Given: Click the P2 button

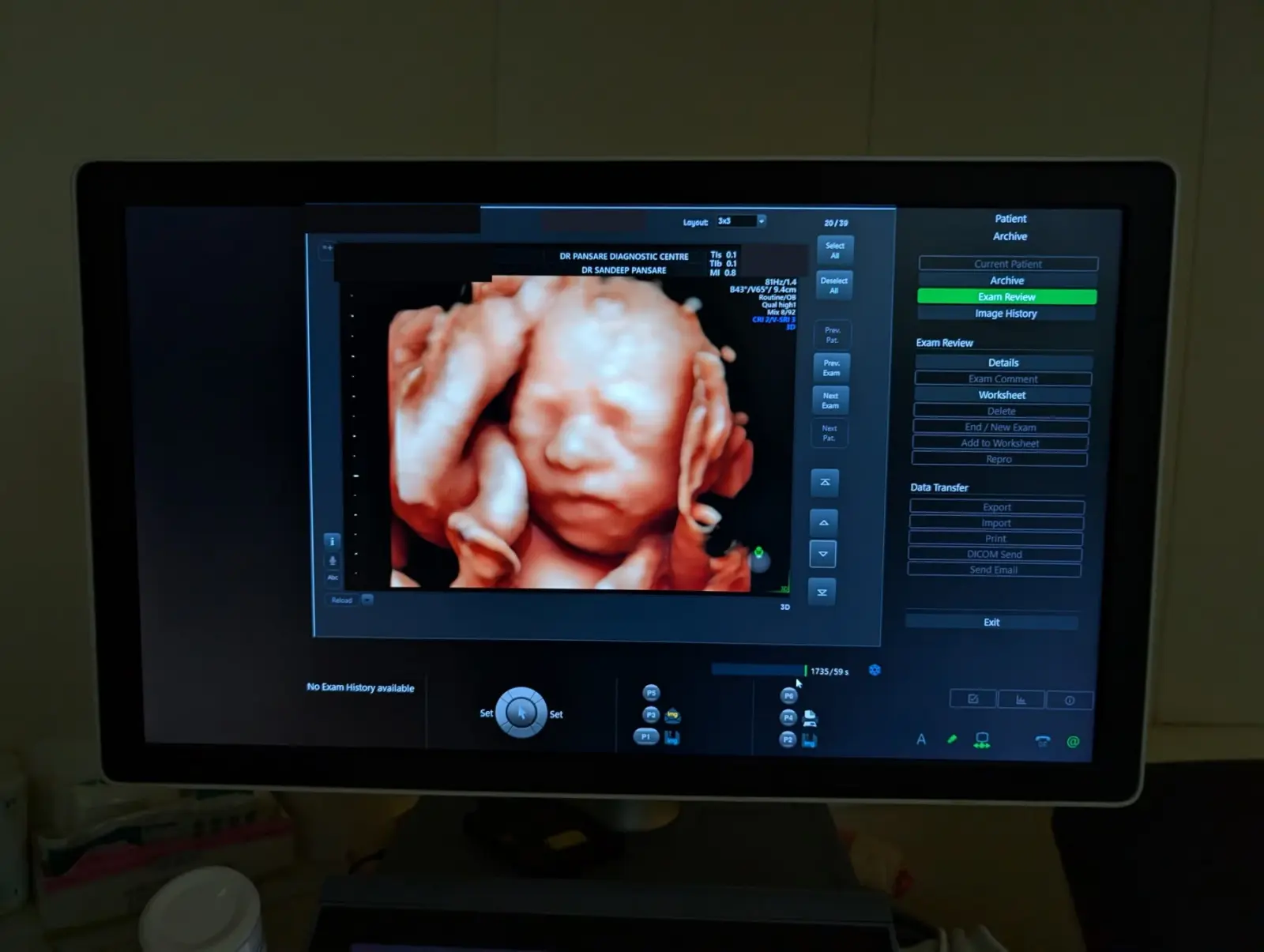Looking at the screenshot, I should pyautogui.click(x=787, y=739).
